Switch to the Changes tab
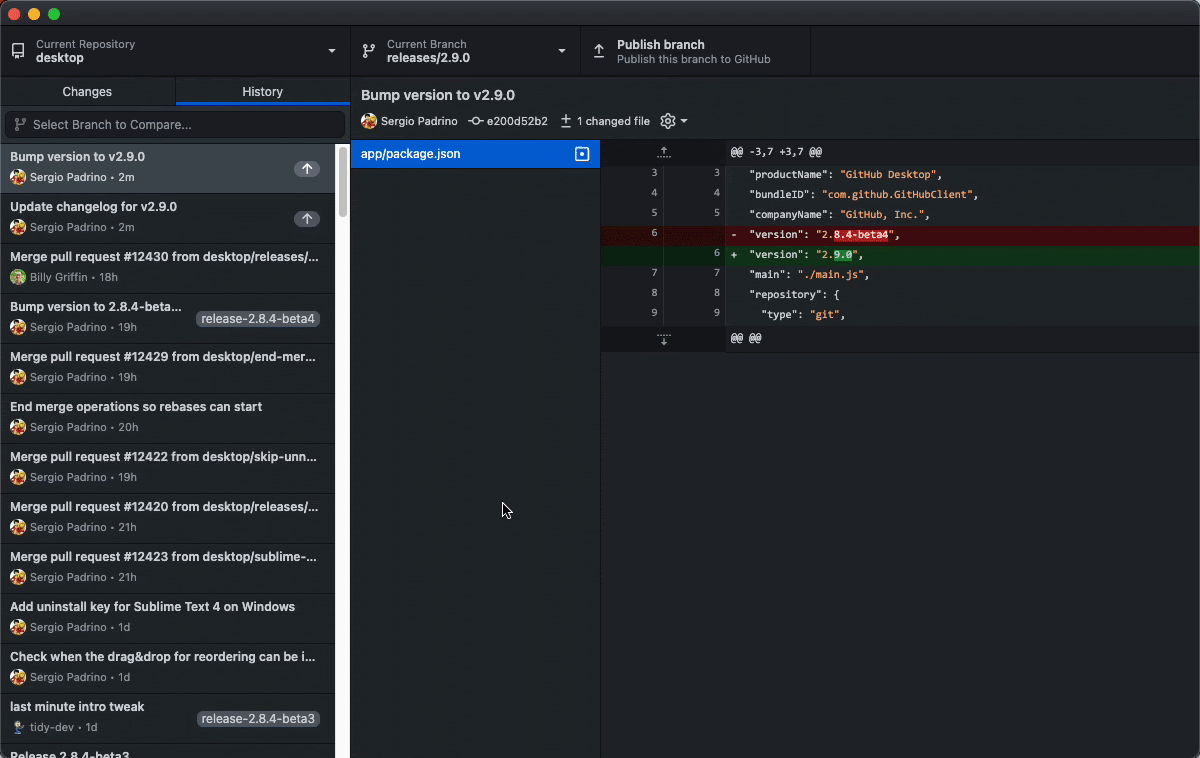The image size is (1200, 758). click(87, 91)
